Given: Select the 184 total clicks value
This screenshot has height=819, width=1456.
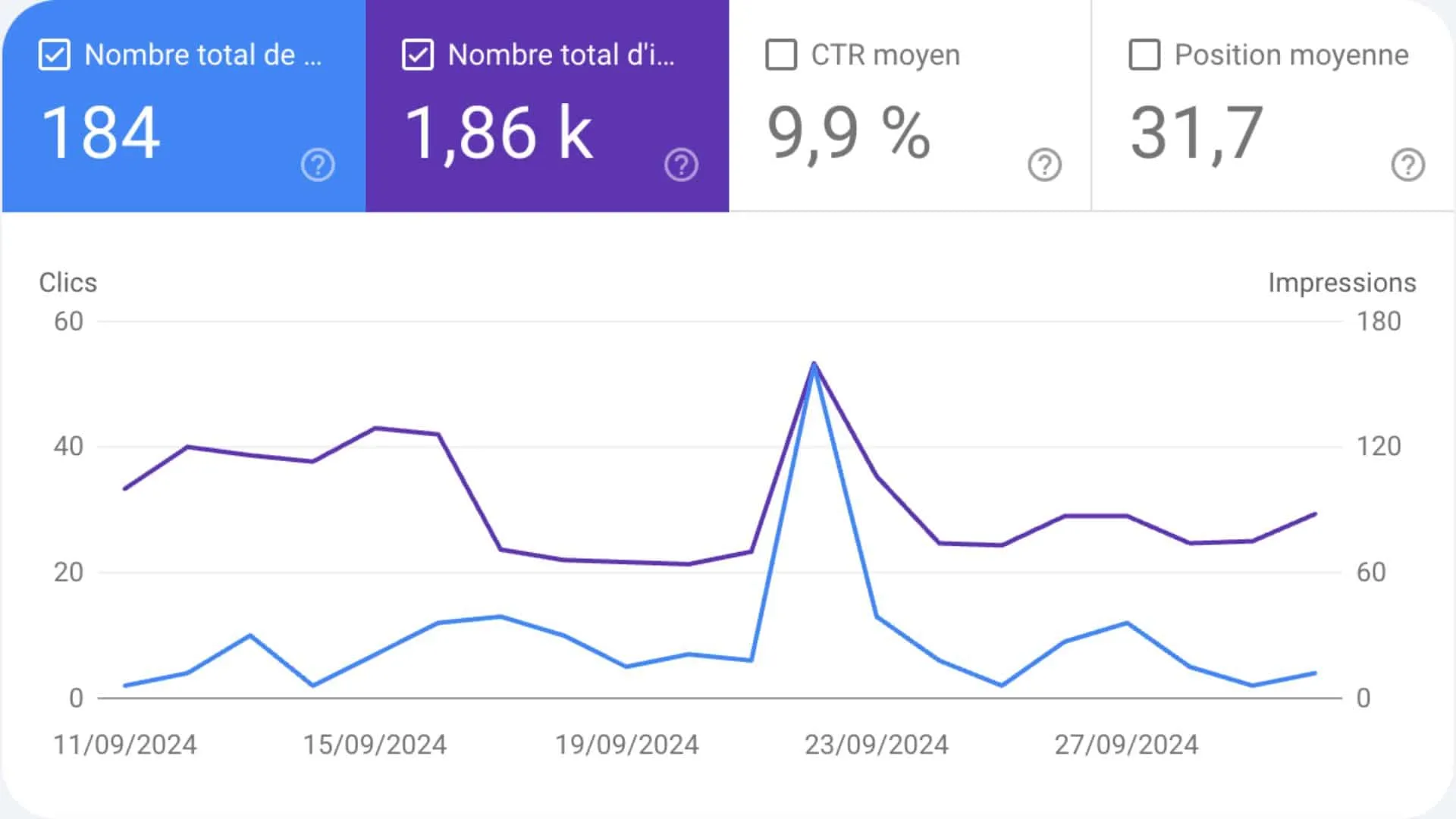Looking at the screenshot, I should [x=101, y=133].
